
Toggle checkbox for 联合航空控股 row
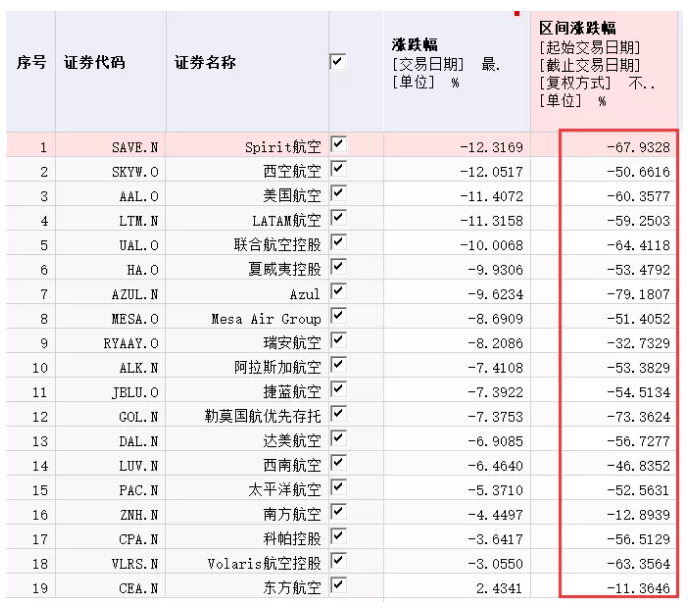click(337, 242)
